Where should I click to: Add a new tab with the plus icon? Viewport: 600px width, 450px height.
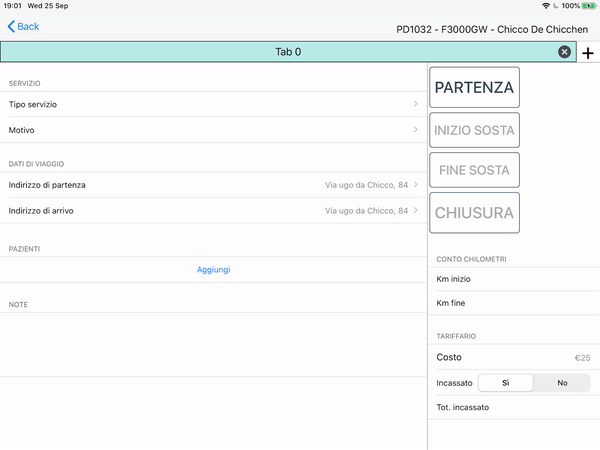588,53
